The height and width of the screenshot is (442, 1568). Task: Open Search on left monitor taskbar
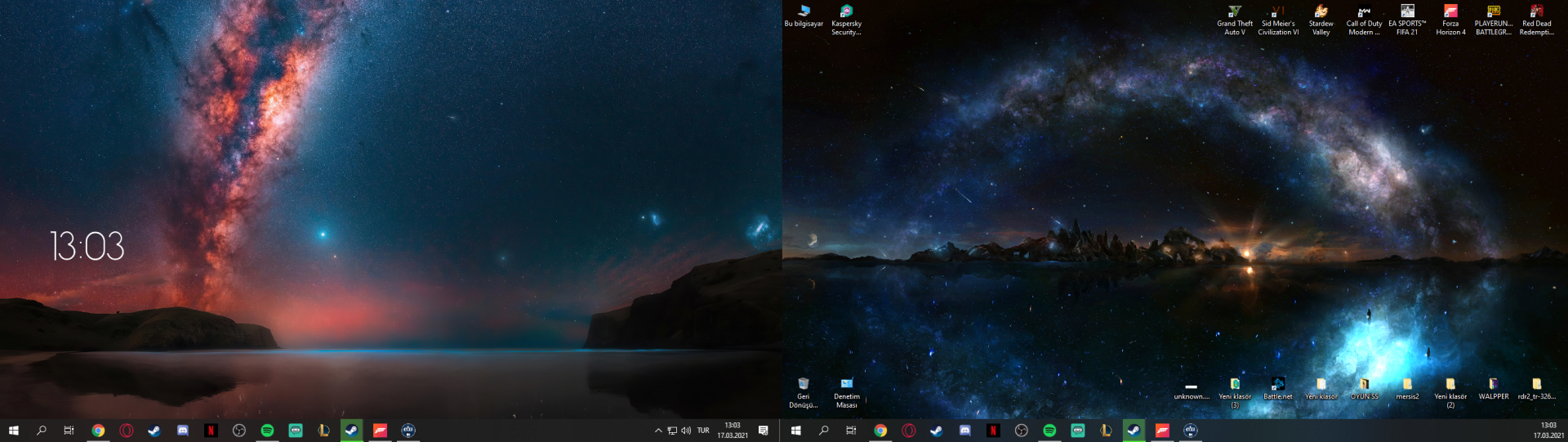[42, 431]
